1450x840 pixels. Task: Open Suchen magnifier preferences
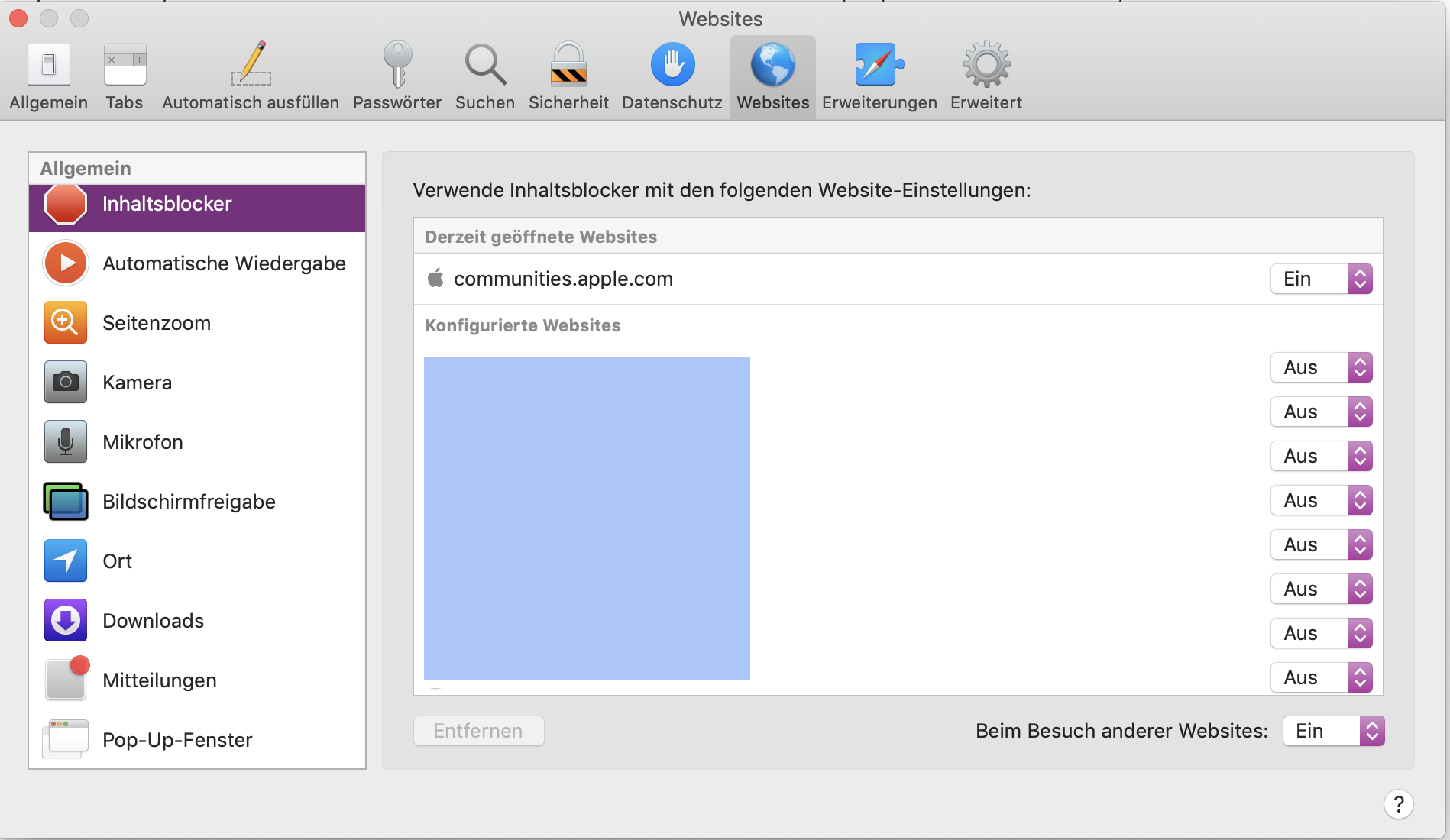(x=485, y=76)
